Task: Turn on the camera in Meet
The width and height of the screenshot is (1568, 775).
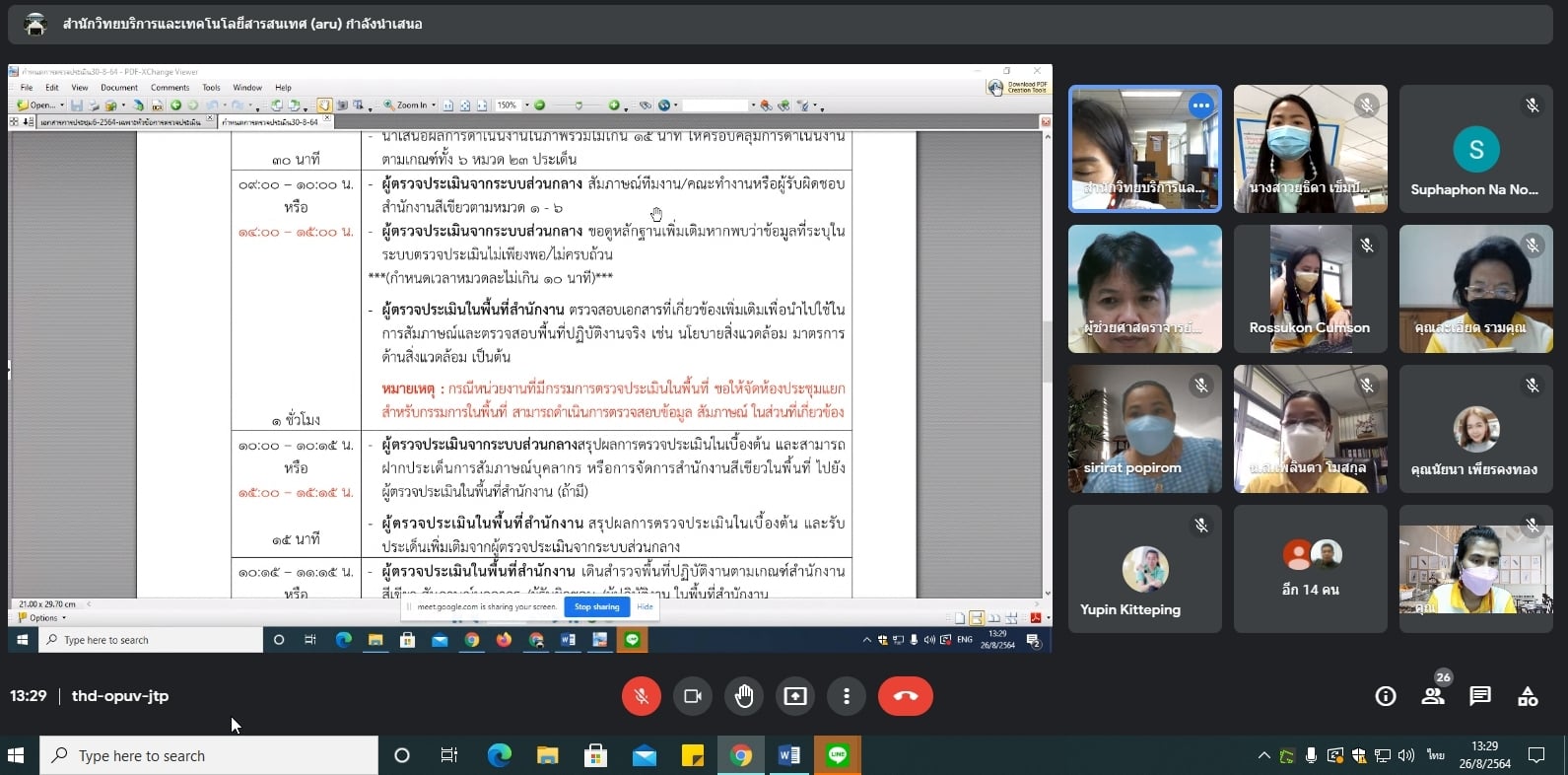Action: pyautogui.click(x=693, y=696)
